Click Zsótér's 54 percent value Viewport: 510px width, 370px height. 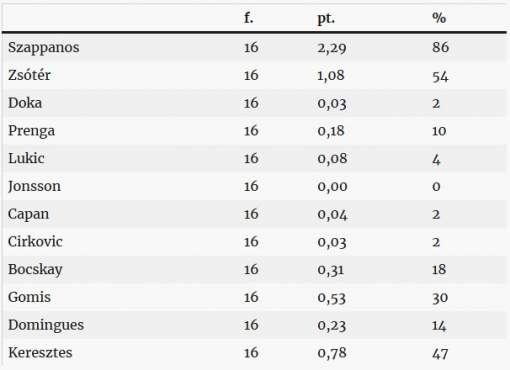pyautogui.click(x=440, y=76)
